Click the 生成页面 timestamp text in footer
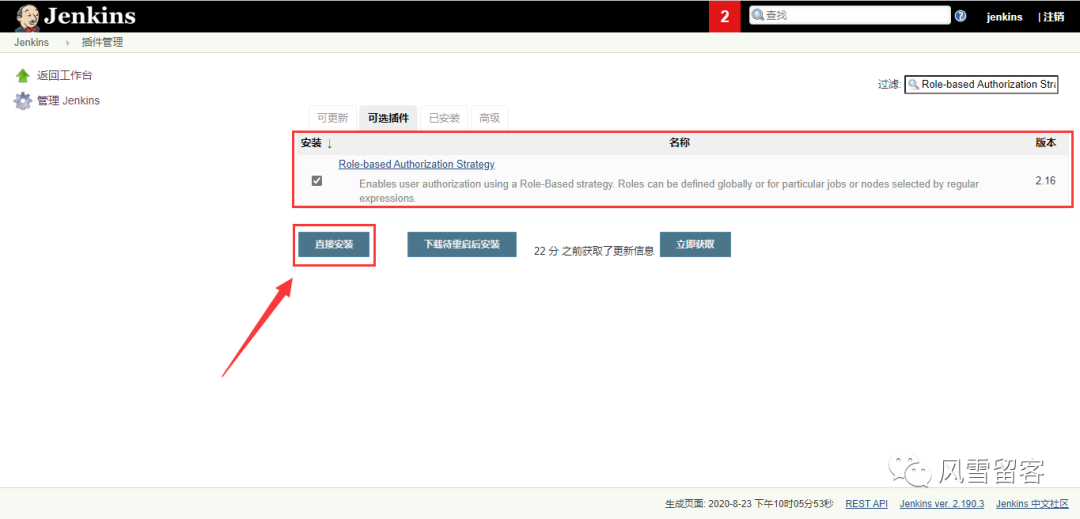Image resolution: width=1080 pixels, height=519 pixels. point(749,504)
